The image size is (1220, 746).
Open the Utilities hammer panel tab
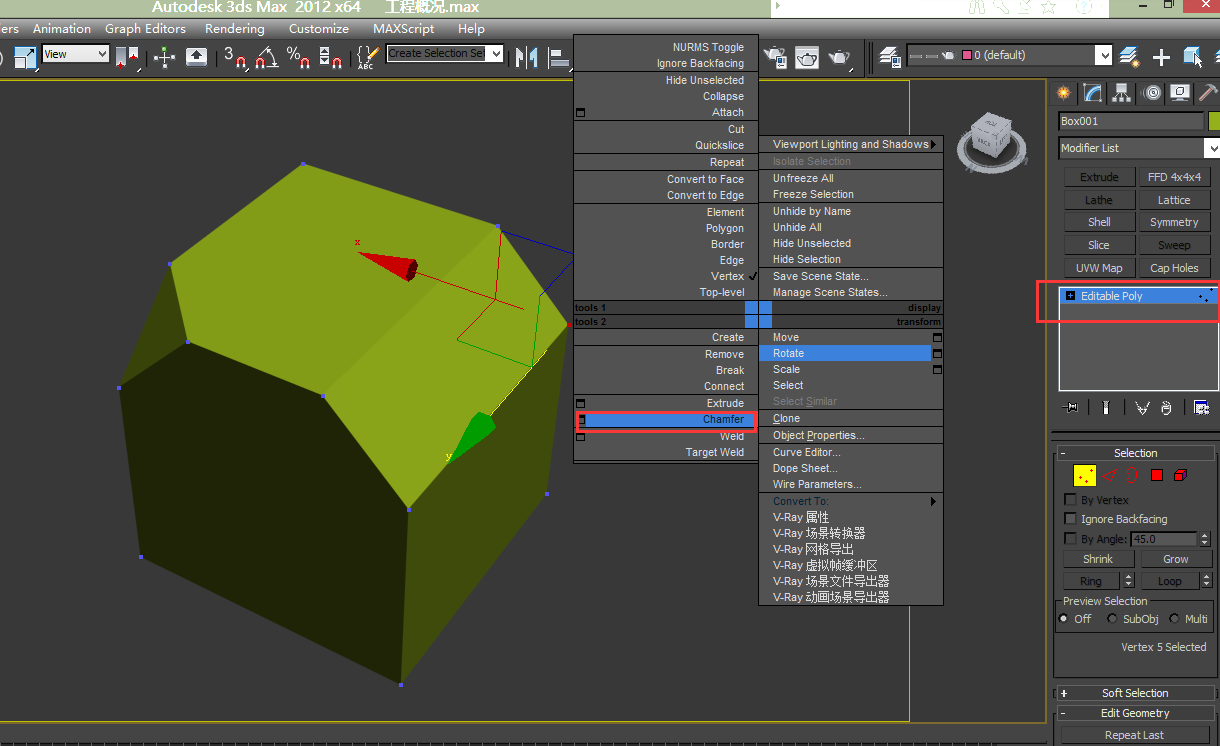1208,93
